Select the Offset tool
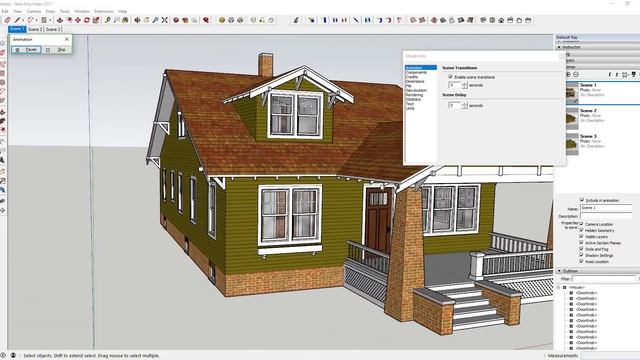 click(69, 20)
